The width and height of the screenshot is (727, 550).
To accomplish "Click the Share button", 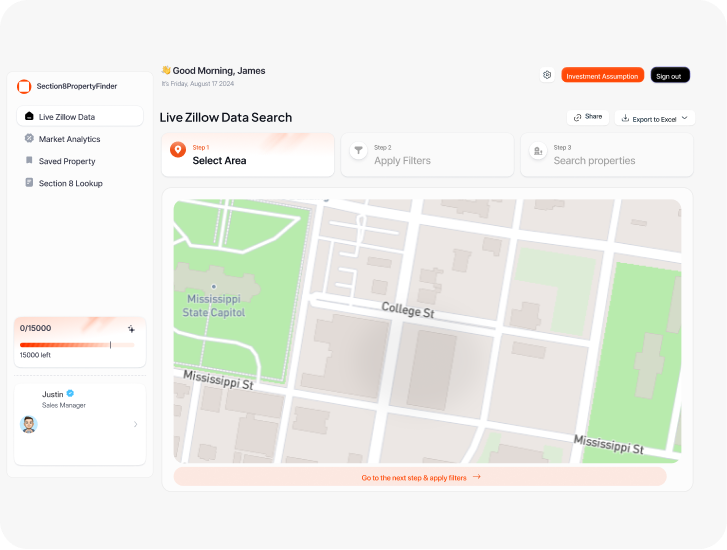I will tap(587, 117).
